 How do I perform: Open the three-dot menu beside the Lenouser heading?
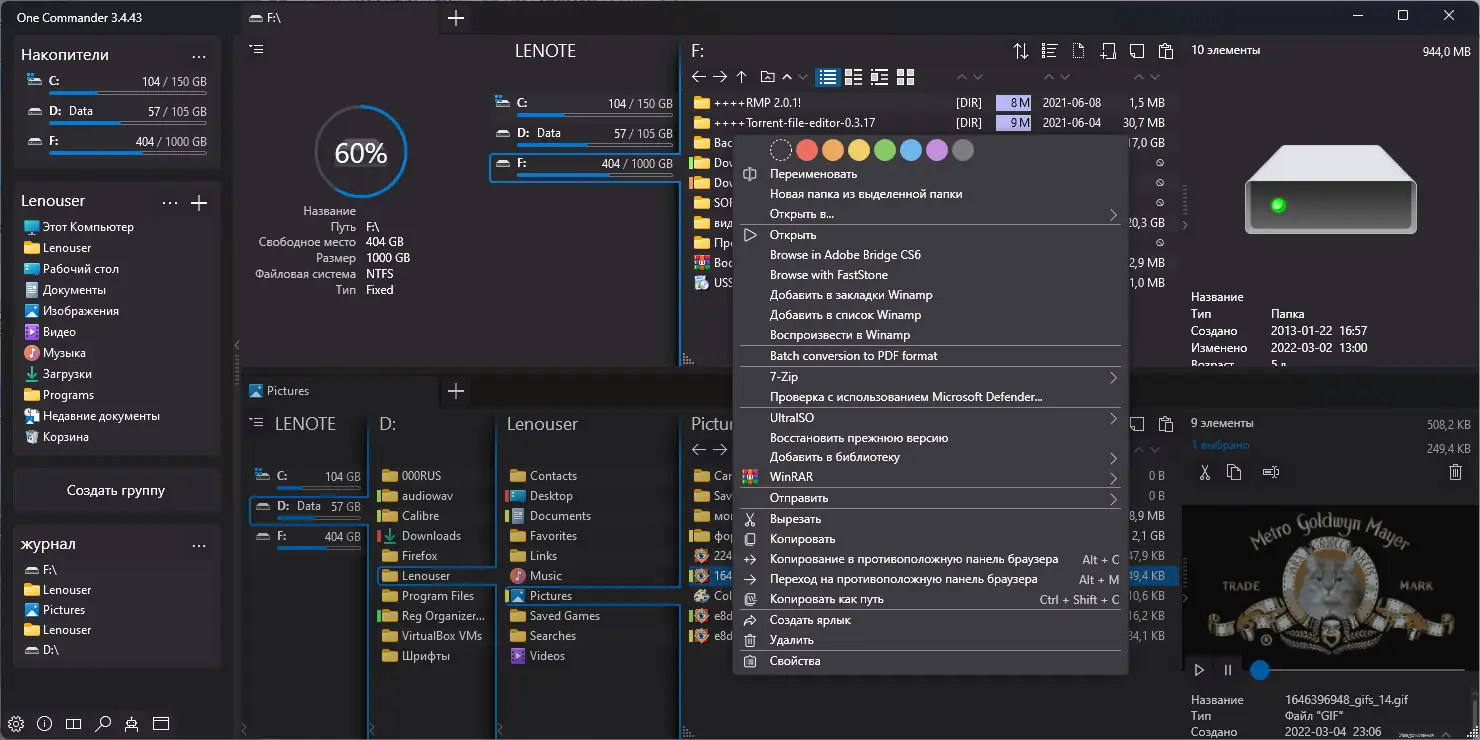[170, 203]
